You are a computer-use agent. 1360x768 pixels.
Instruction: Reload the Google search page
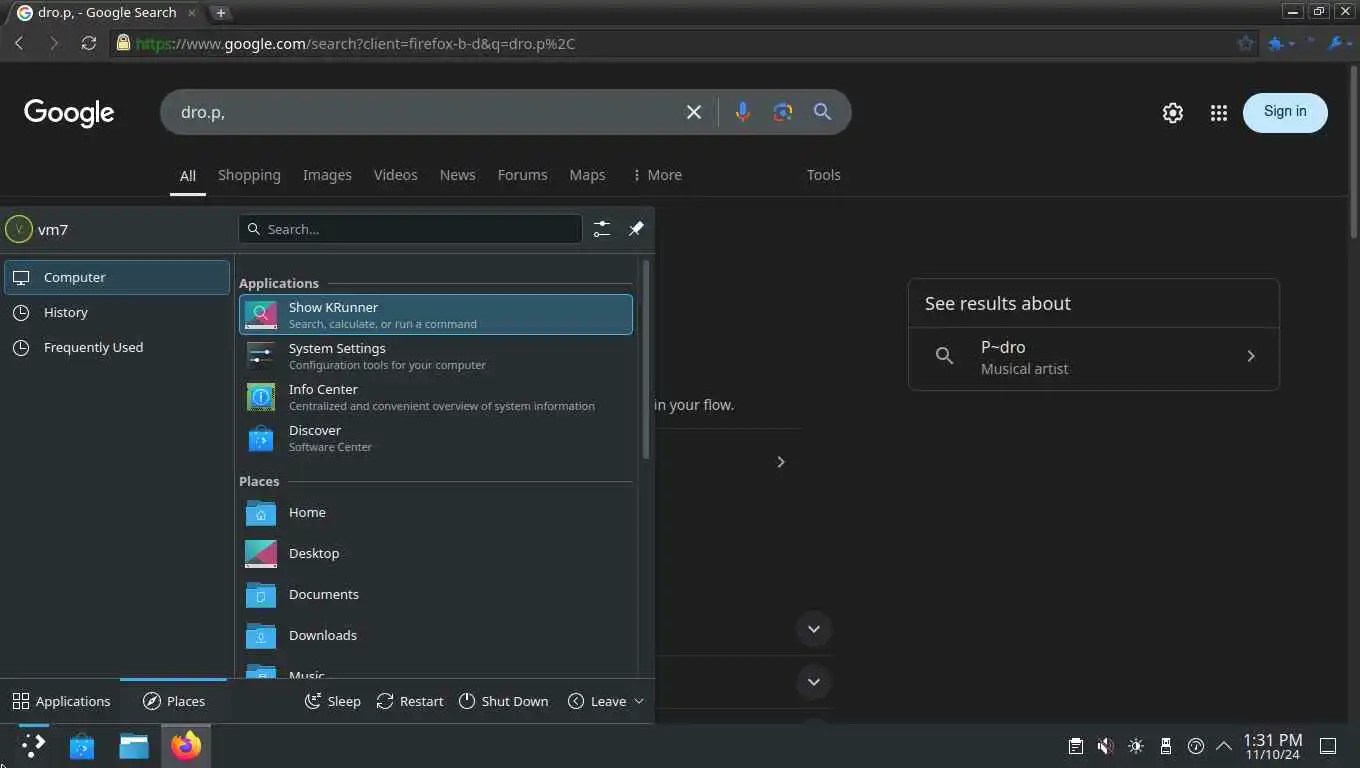pos(89,43)
